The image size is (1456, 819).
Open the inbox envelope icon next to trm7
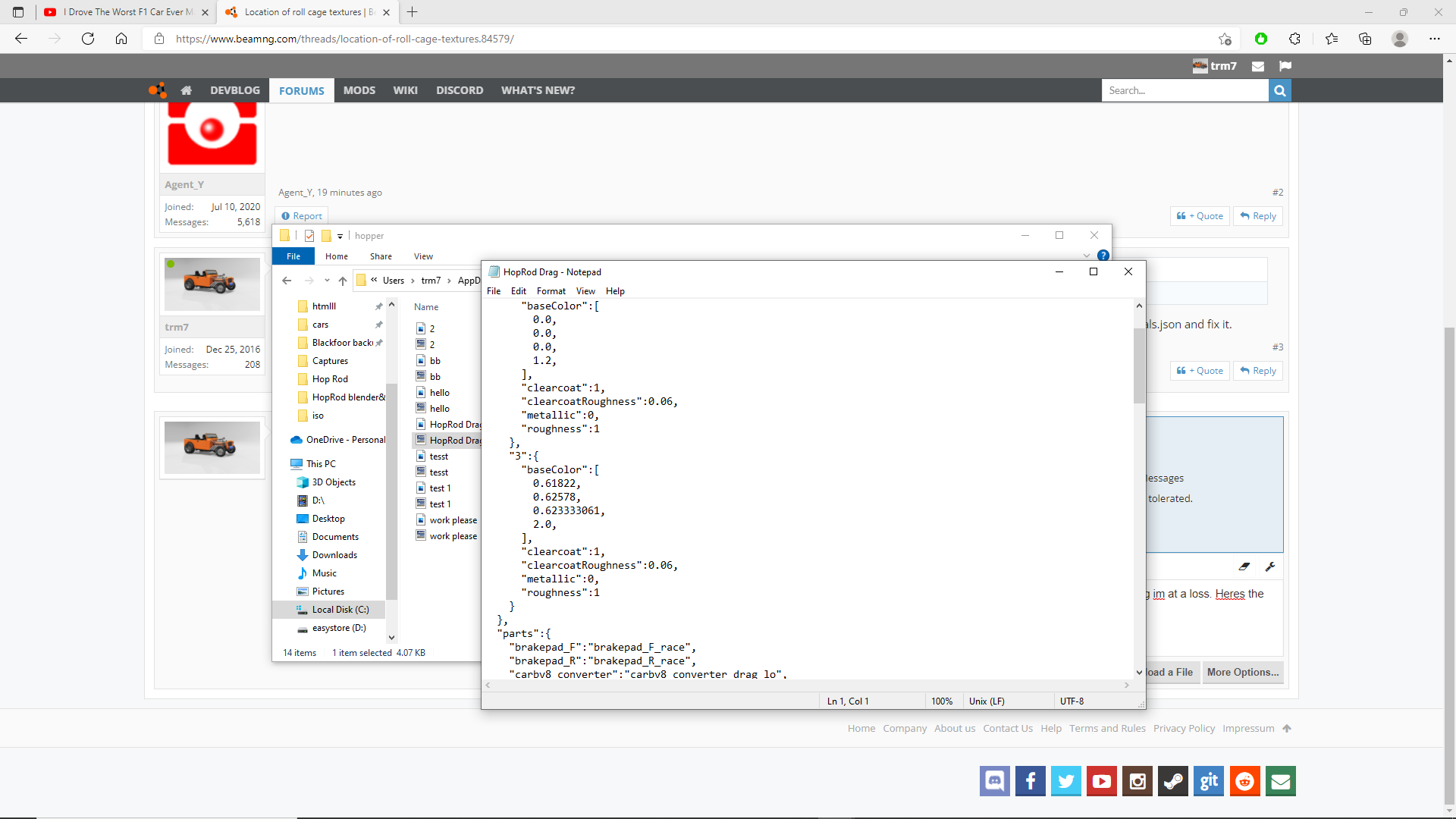coord(1257,66)
